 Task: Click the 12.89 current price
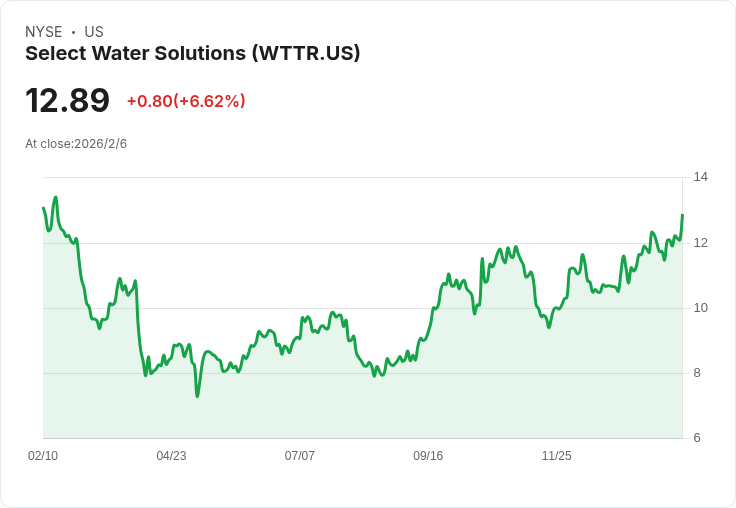pyautogui.click(x=68, y=100)
